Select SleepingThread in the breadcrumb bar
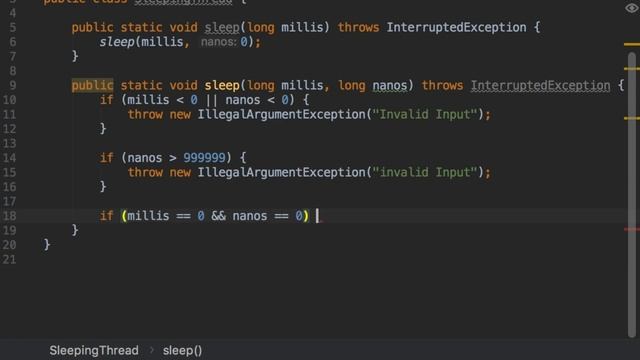The width and height of the screenshot is (640, 360). [94, 350]
